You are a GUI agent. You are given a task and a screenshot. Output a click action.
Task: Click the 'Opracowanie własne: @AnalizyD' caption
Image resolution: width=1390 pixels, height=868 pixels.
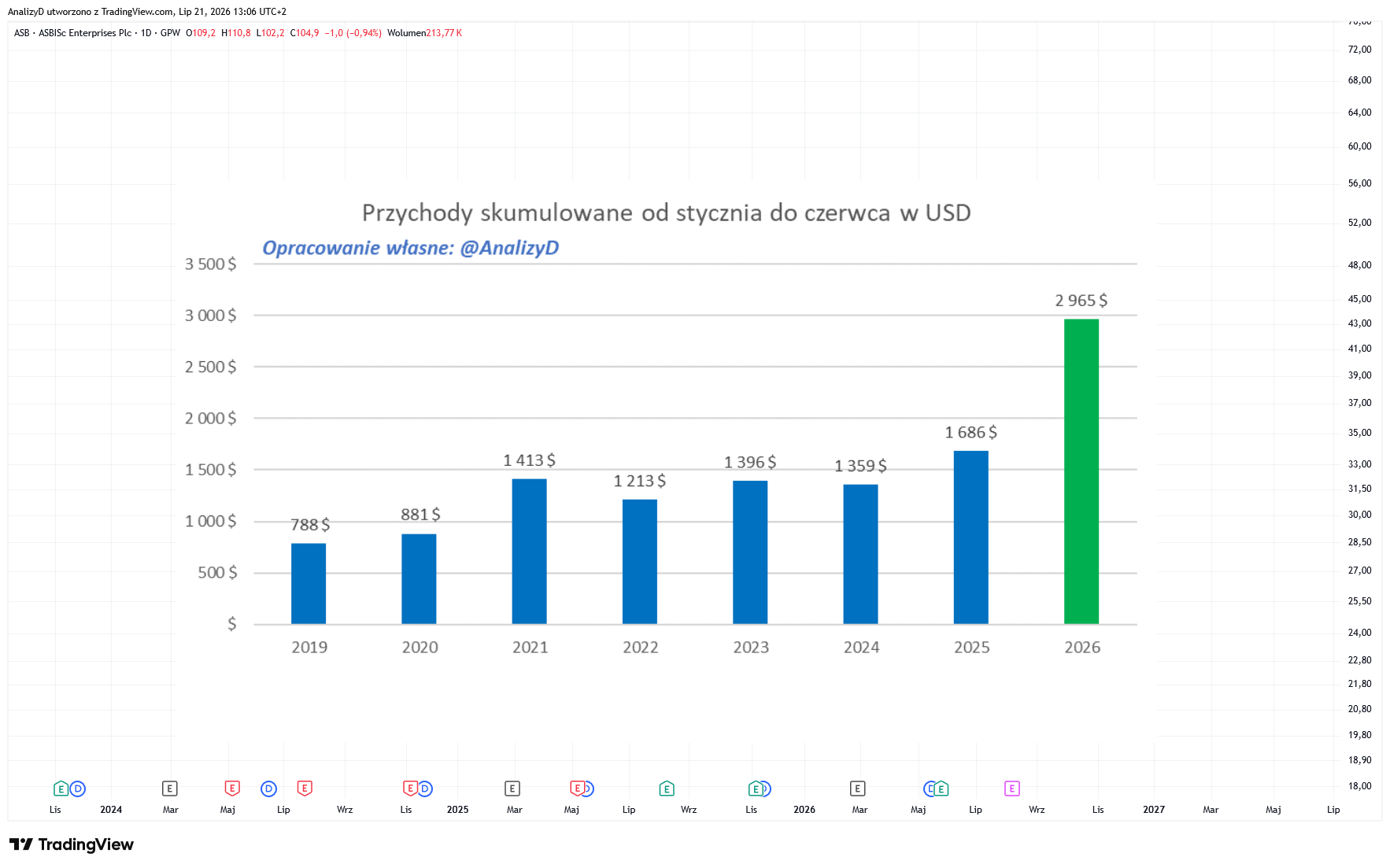[x=410, y=248]
